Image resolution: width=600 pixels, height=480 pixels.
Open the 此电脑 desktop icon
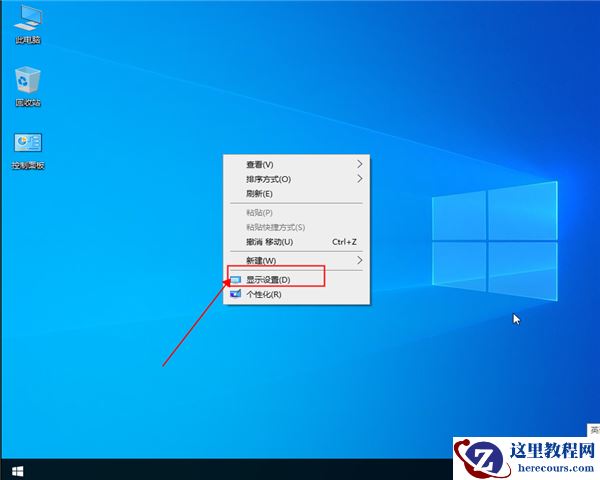pos(28,24)
